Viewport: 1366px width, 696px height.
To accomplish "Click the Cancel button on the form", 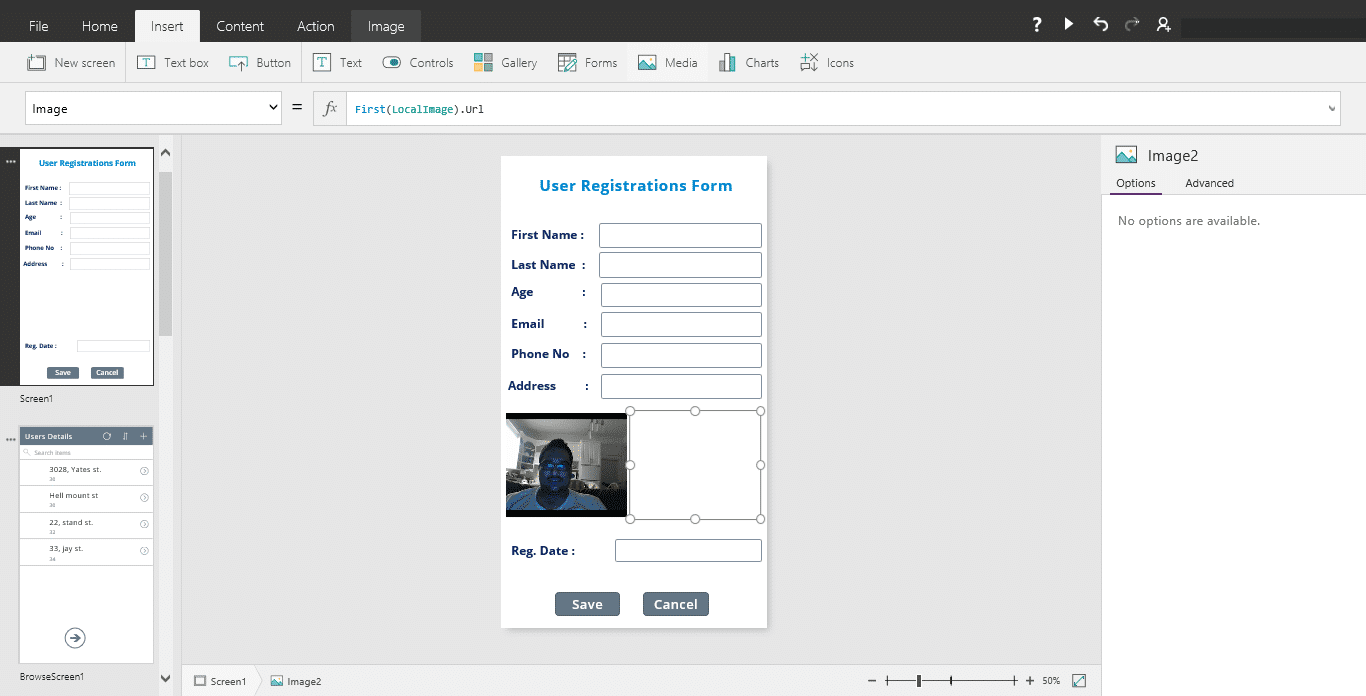I will pyautogui.click(x=676, y=604).
